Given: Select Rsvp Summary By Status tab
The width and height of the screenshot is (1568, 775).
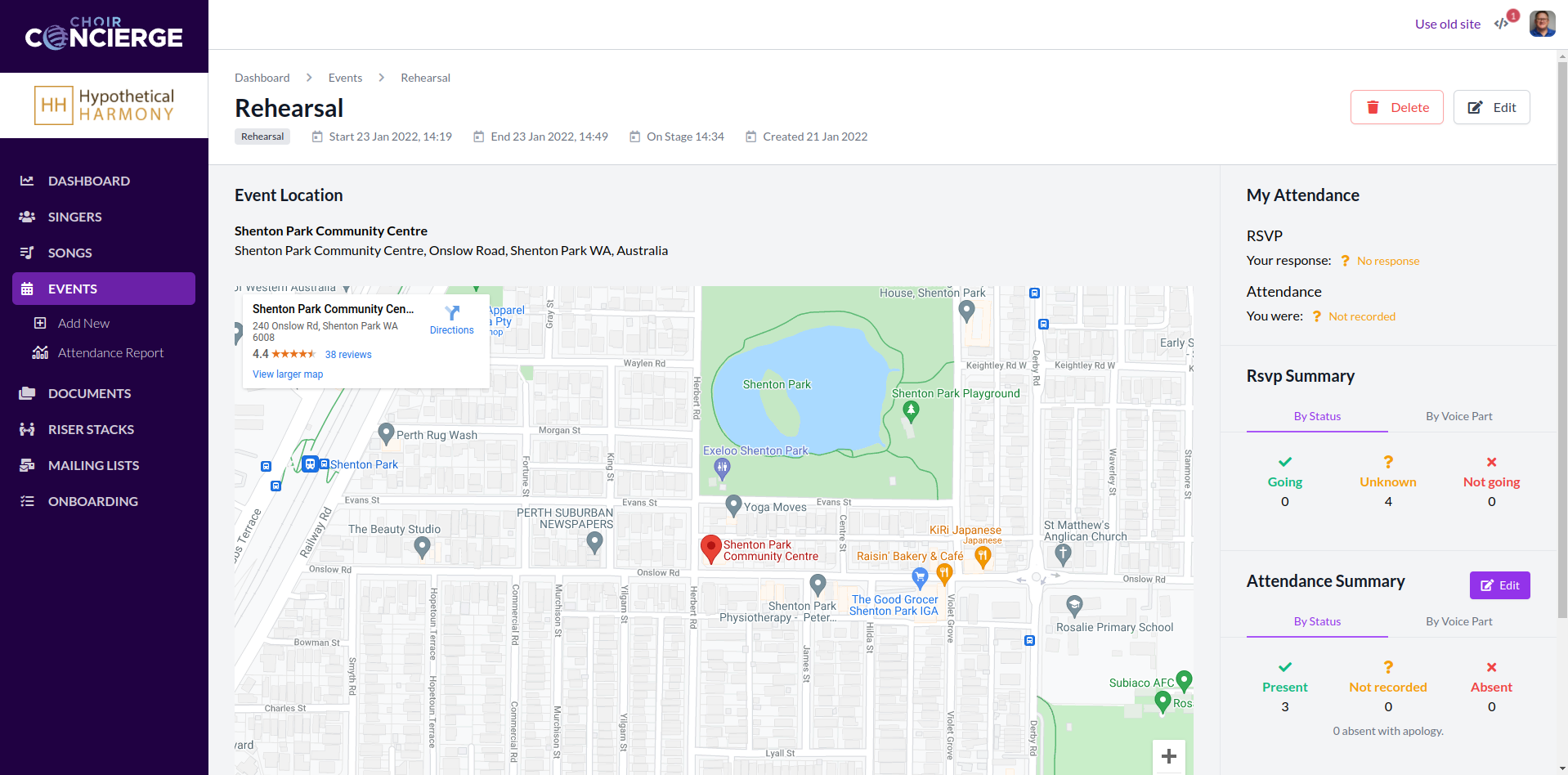Looking at the screenshot, I should (x=1316, y=416).
